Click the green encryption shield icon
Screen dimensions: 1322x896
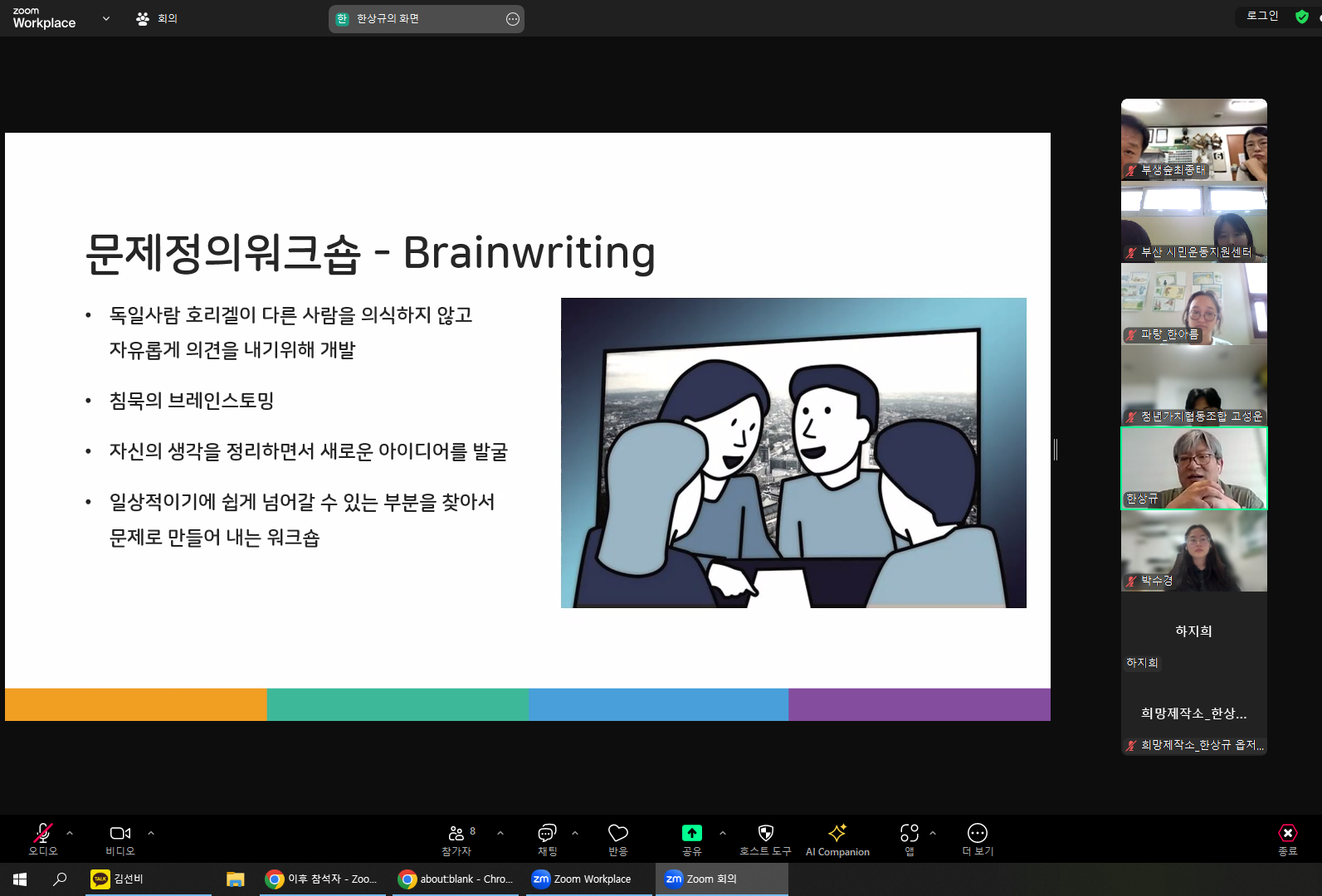click(1302, 17)
